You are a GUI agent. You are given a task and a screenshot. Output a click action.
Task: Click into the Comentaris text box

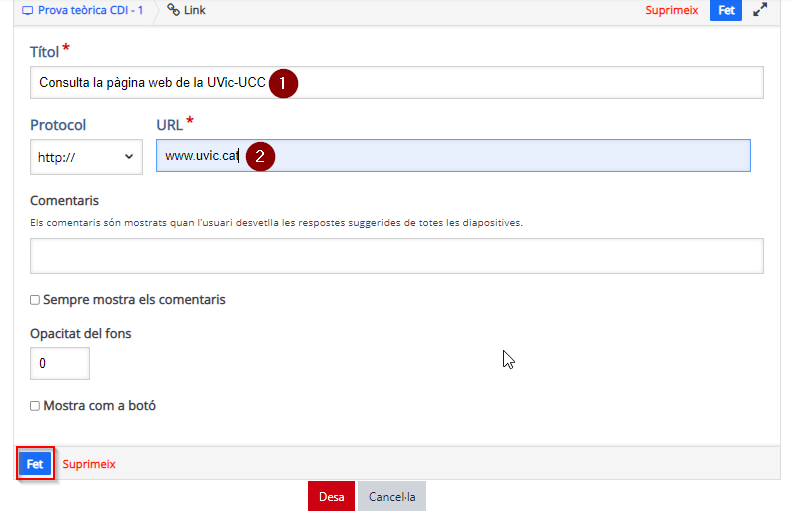[x=397, y=256]
